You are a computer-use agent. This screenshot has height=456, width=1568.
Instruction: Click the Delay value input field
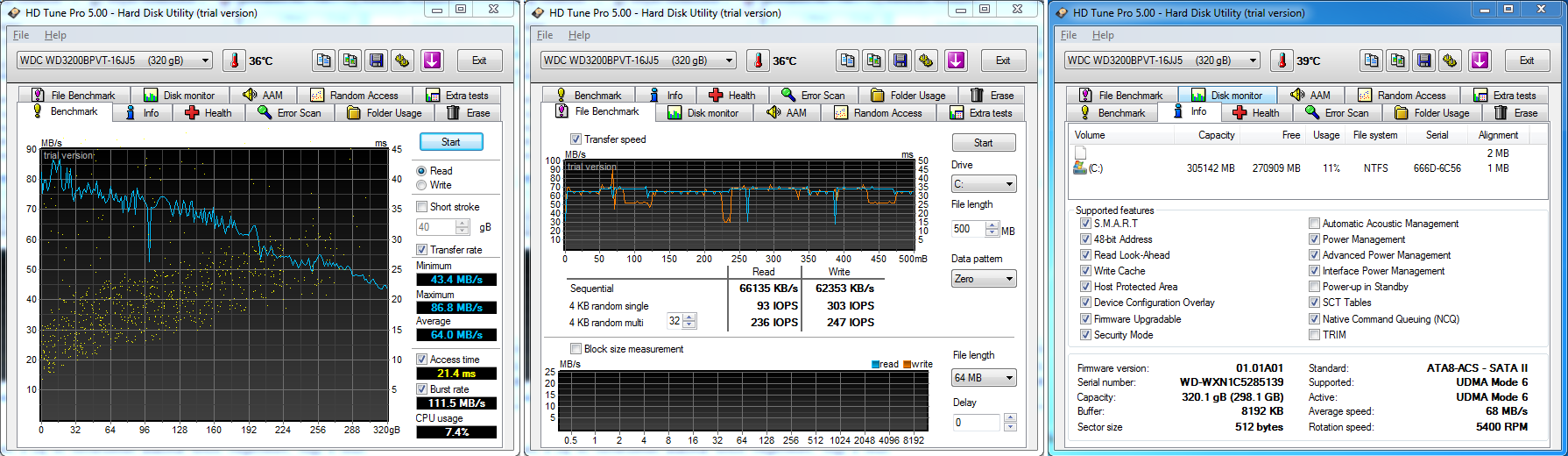coord(976,423)
